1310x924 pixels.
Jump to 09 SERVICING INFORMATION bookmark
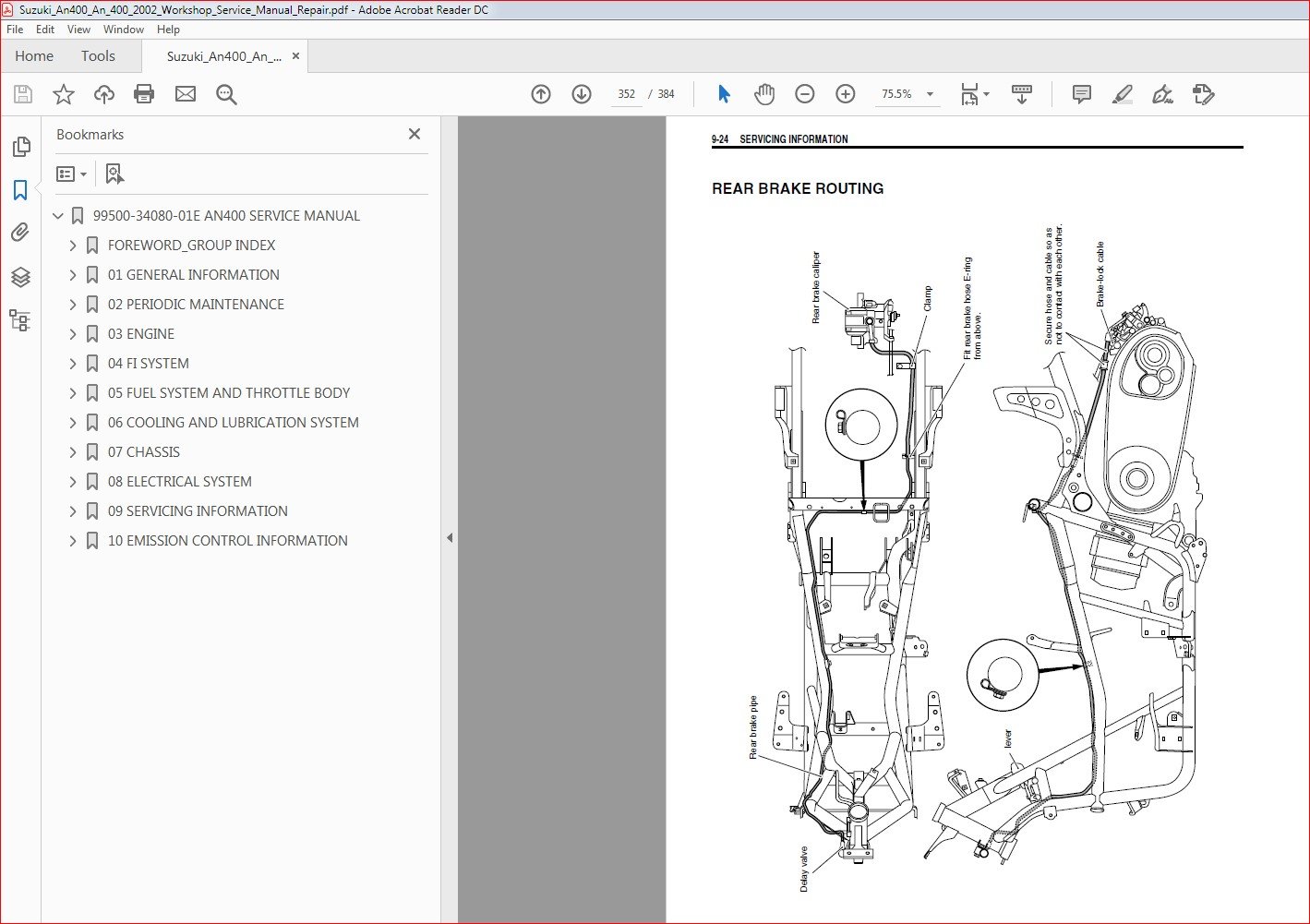pyautogui.click(x=198, y=511)
